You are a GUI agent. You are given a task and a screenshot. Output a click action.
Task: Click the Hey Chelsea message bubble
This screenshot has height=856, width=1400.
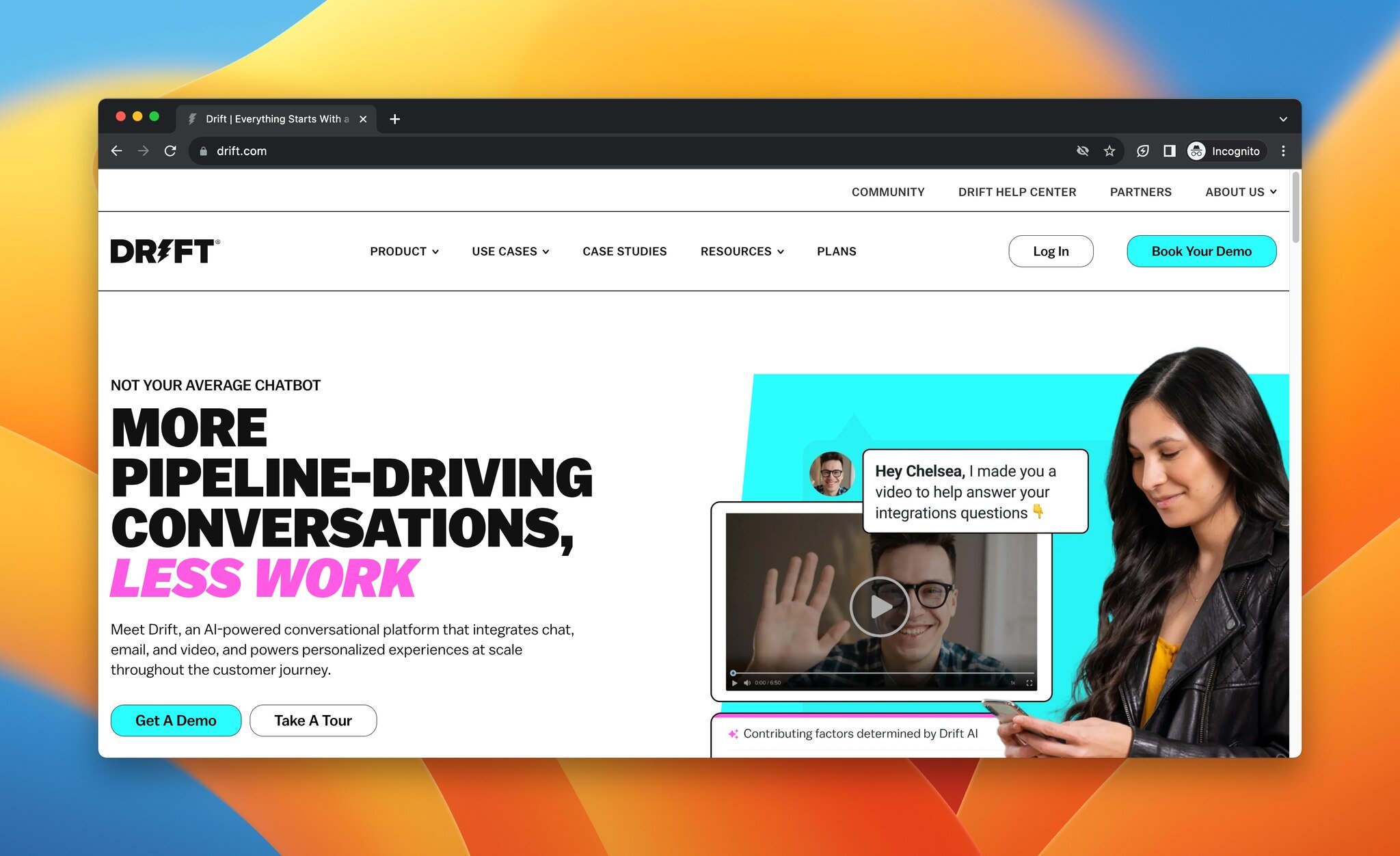[975, 491]
